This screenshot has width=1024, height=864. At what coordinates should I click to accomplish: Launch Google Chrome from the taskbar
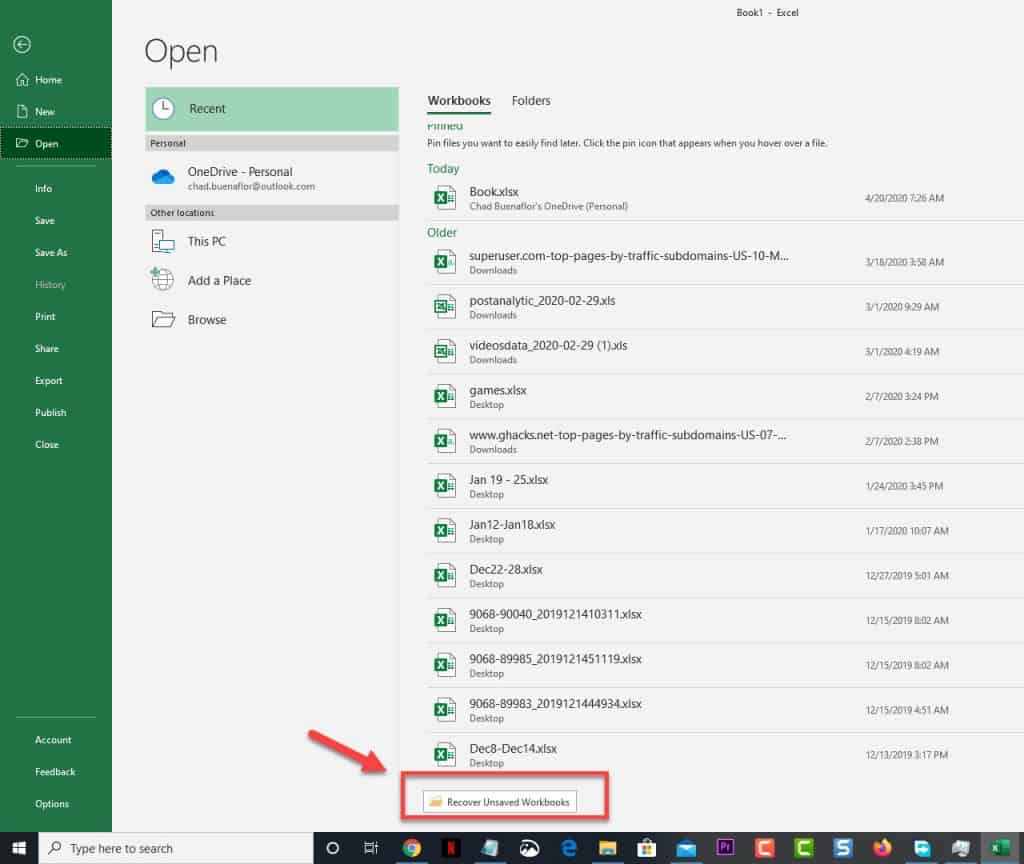click(x=411, y=848)
